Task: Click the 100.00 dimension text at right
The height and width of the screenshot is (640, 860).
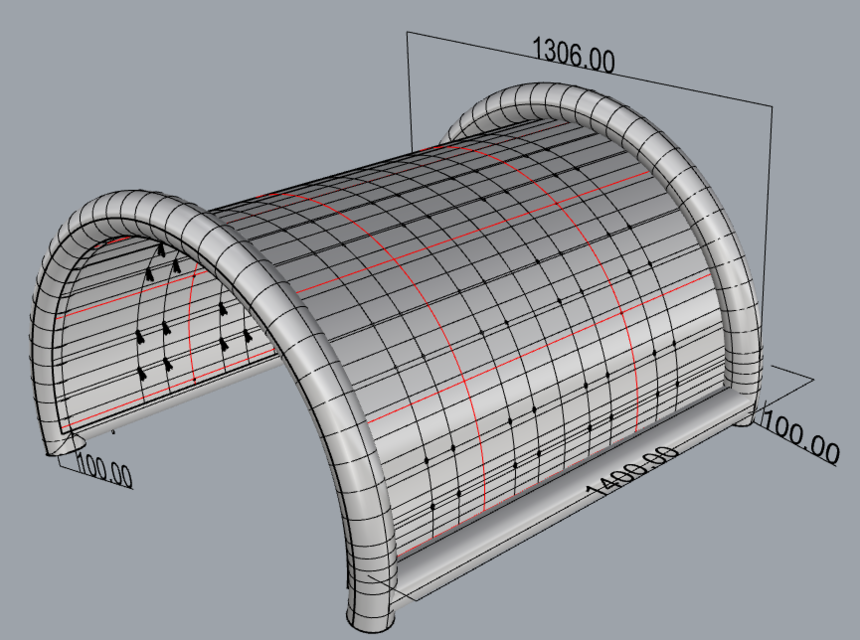Action: tap(800, 437)
